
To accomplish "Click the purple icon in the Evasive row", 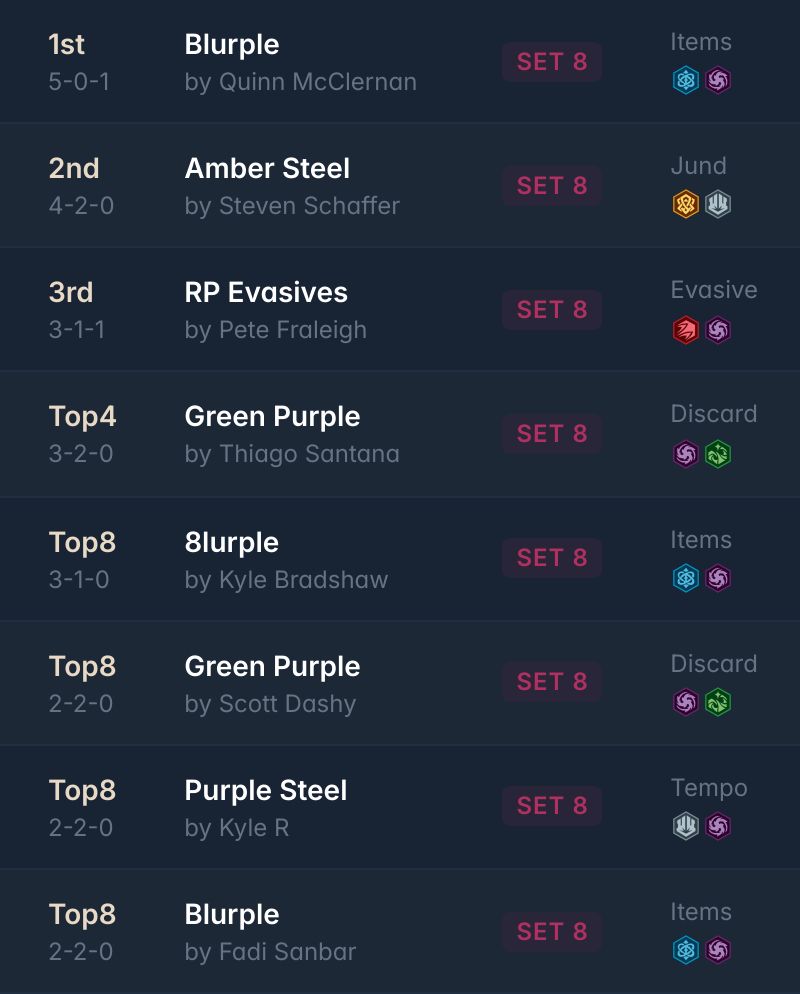I will (x=718, y=330).
